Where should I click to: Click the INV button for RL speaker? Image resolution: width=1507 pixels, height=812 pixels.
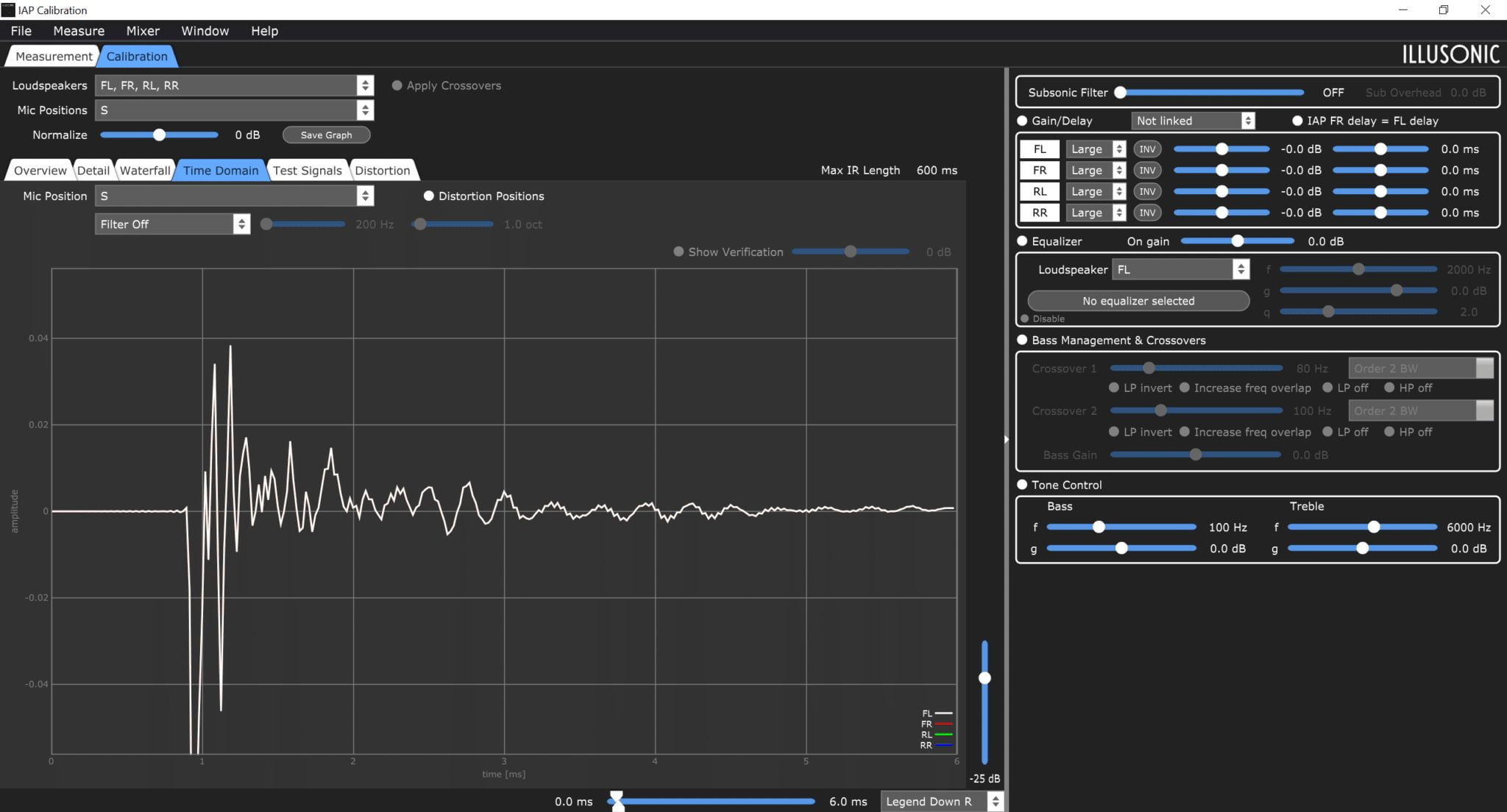click(1147, 191)
